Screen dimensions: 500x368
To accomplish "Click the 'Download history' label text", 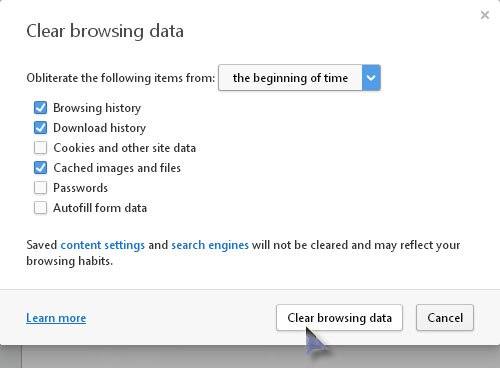I will point(100,128).
